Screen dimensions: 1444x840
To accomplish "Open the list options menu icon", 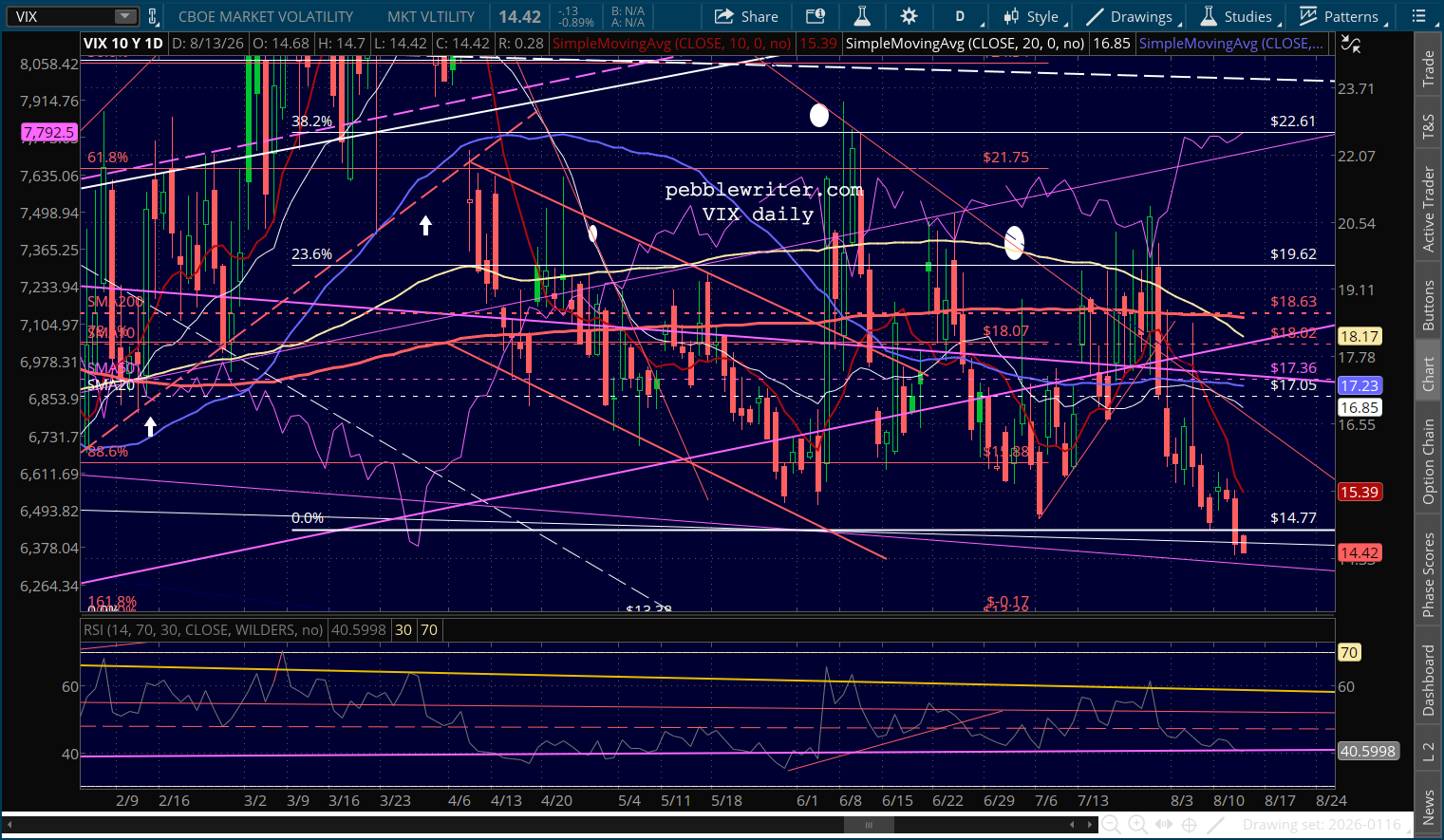I will click(x=1418, y=16).
